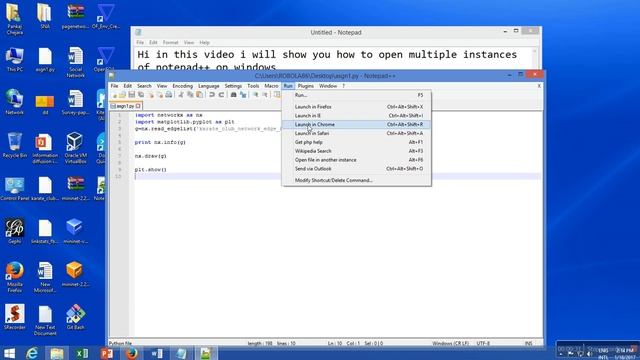
Task: Open Internet Explorer from the taskbar
Action: [32, 353]
